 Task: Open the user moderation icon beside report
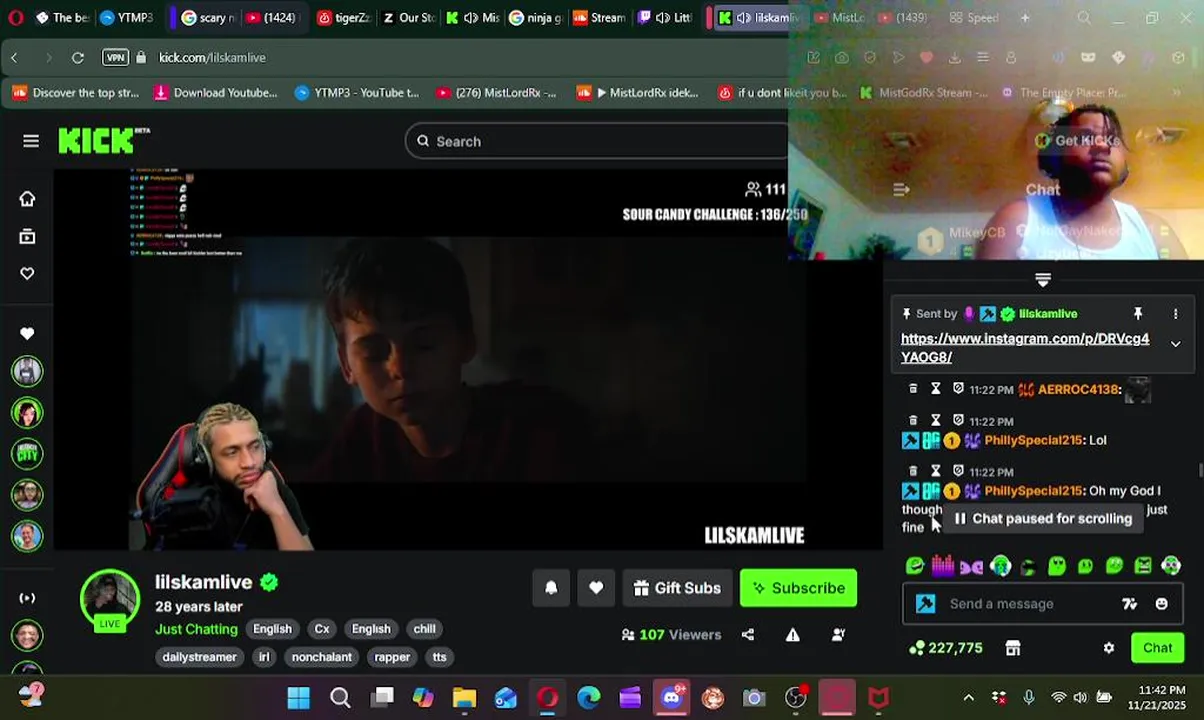point(839,634)
